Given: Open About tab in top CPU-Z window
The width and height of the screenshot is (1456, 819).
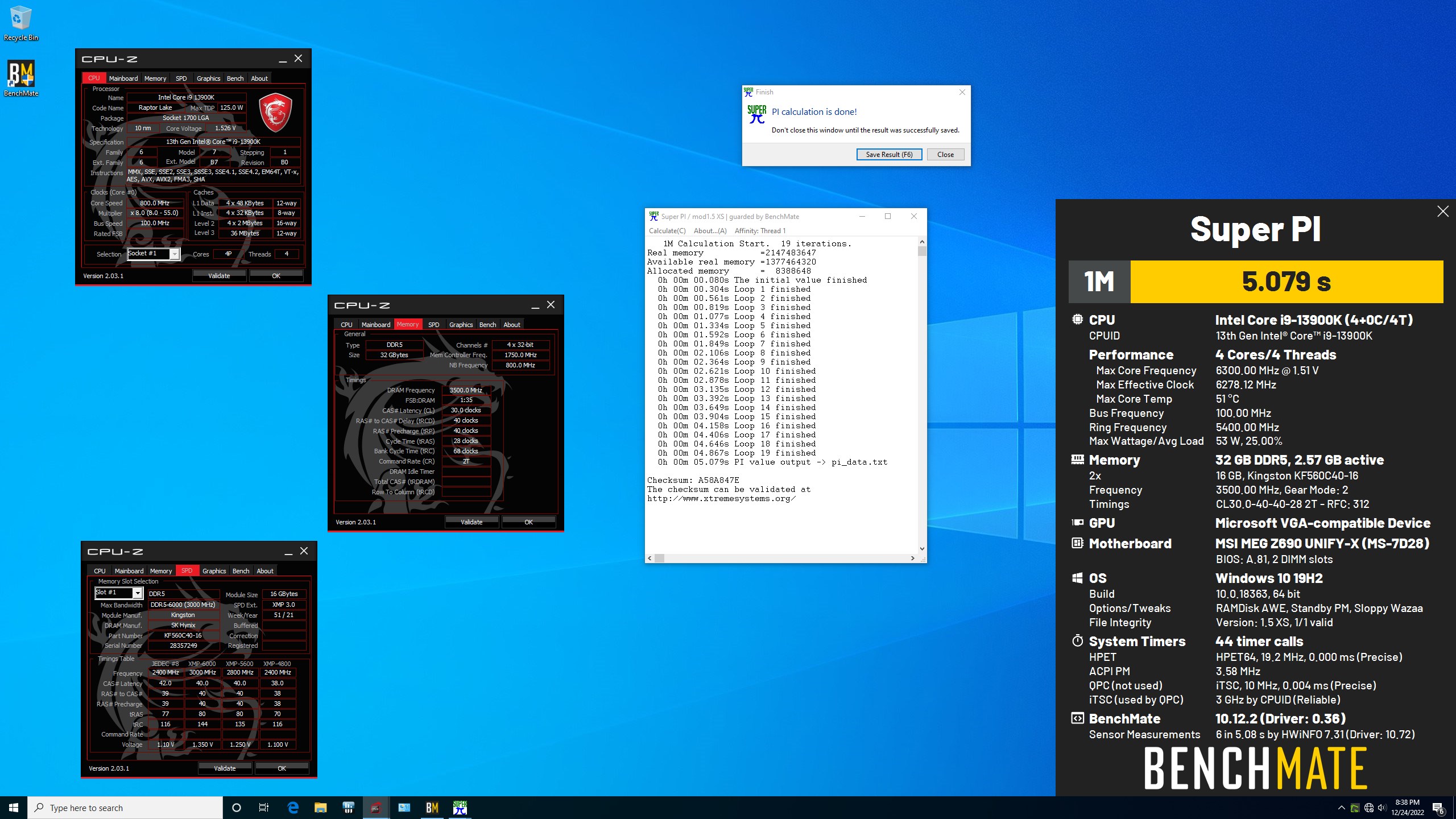Looking at the screenshot, I should [259, 78].
